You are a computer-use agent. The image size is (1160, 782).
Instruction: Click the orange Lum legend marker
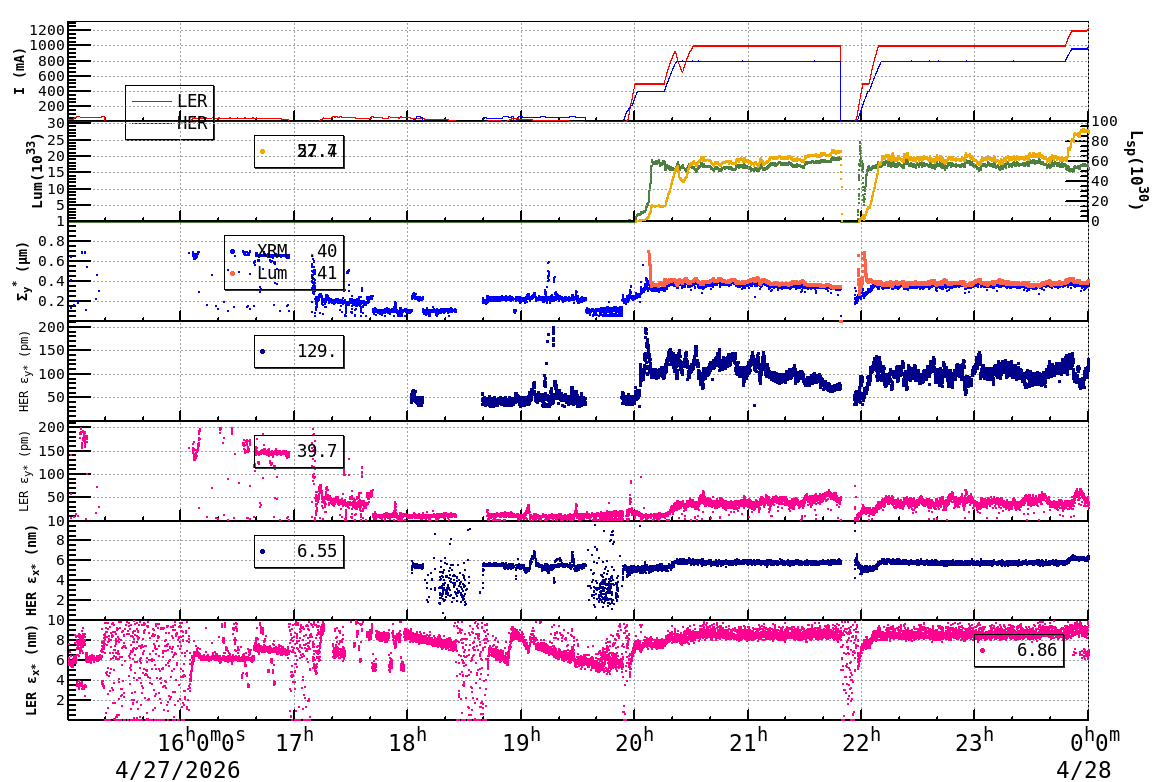pos(233,274)
